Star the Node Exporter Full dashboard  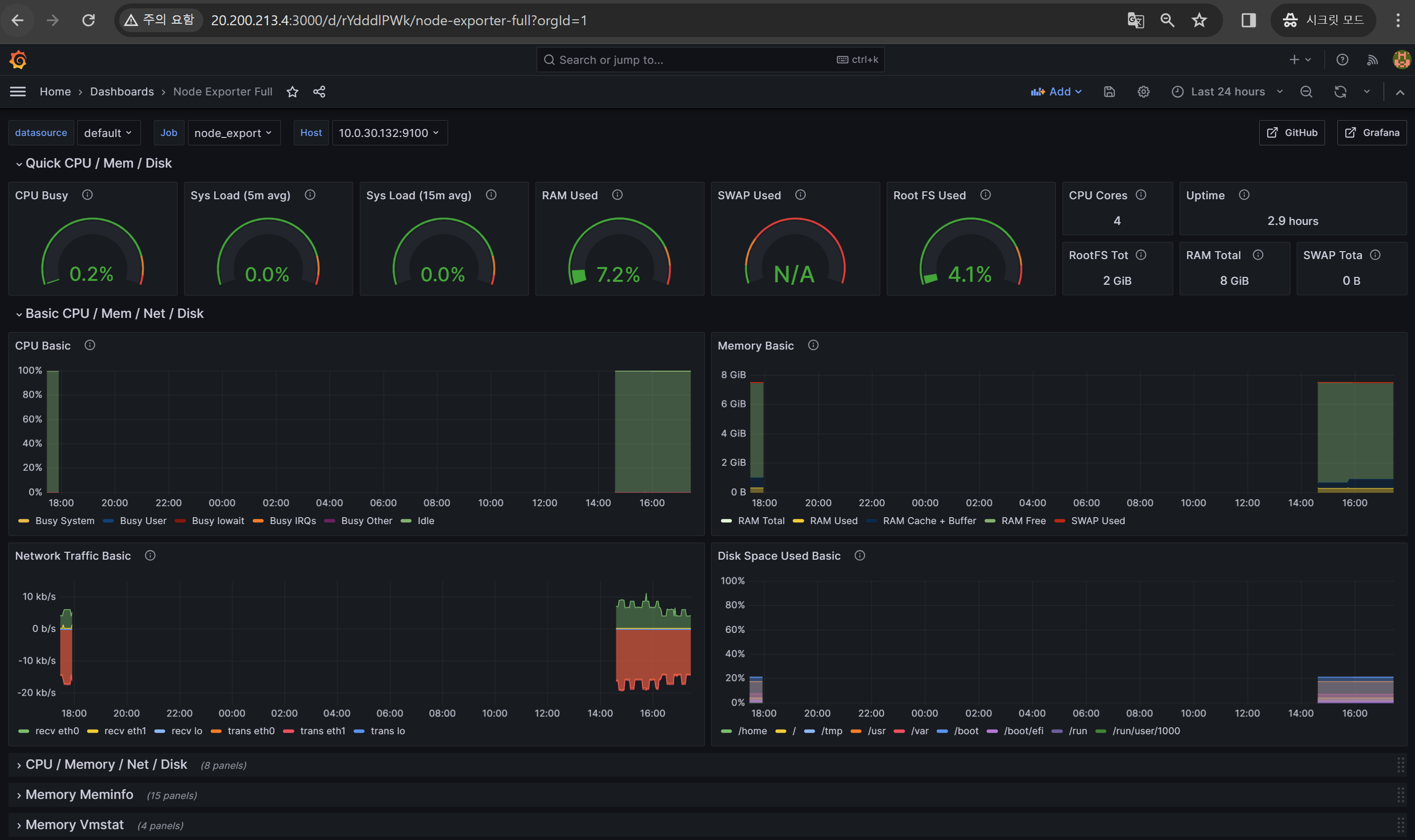point(292,91)
